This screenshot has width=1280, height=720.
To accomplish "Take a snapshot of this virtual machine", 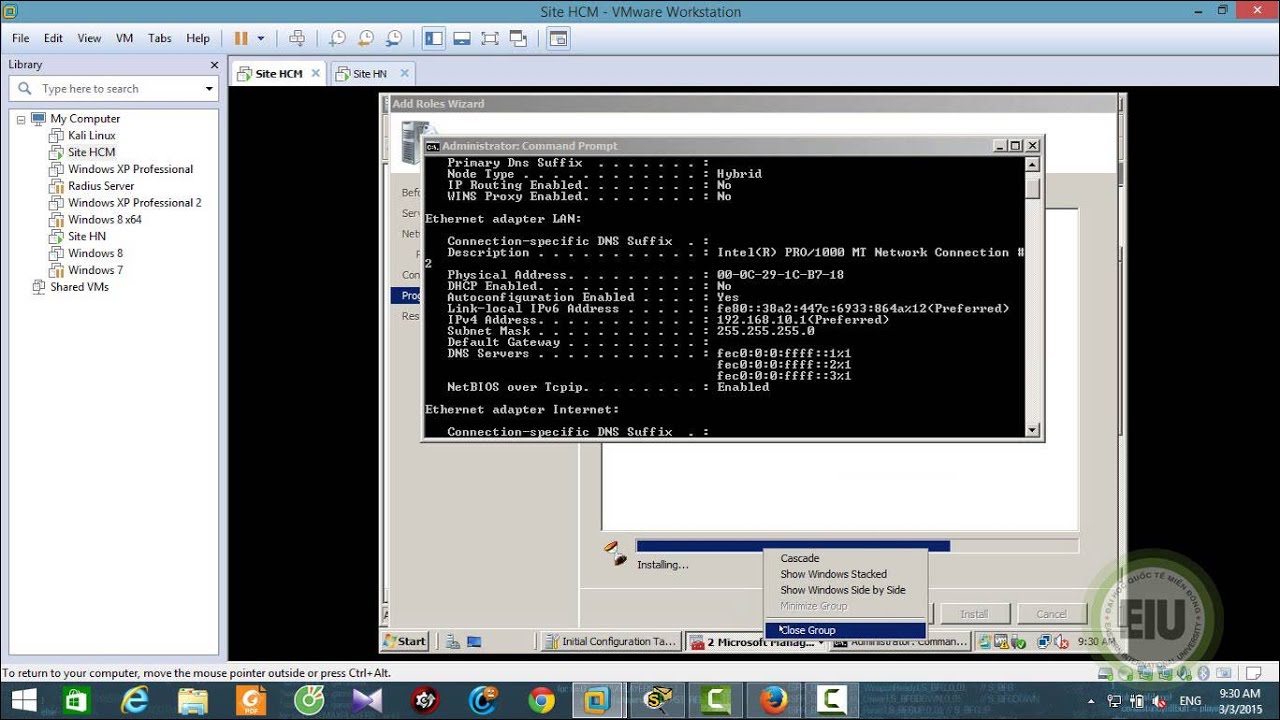I will click(x=337, y=38).
